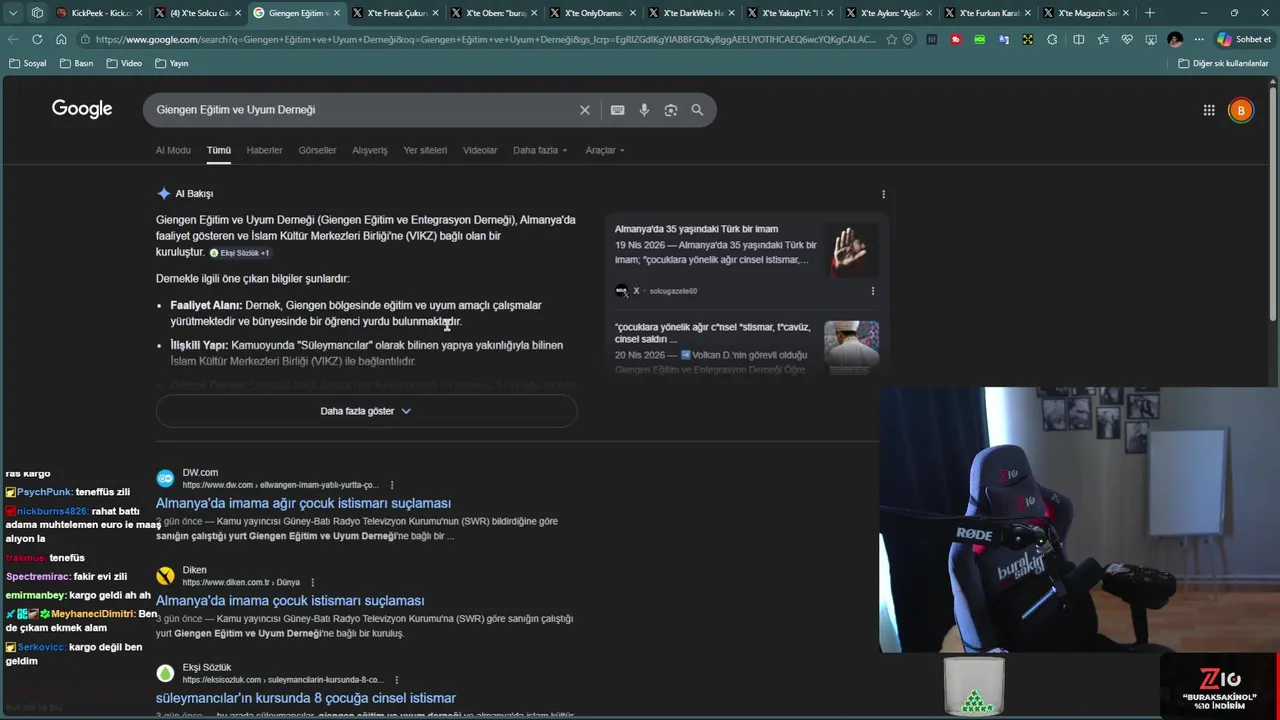The width and height of the screenshot is (1280, 720).
Task: Clear the Google search box text
Action: (585, 110)
